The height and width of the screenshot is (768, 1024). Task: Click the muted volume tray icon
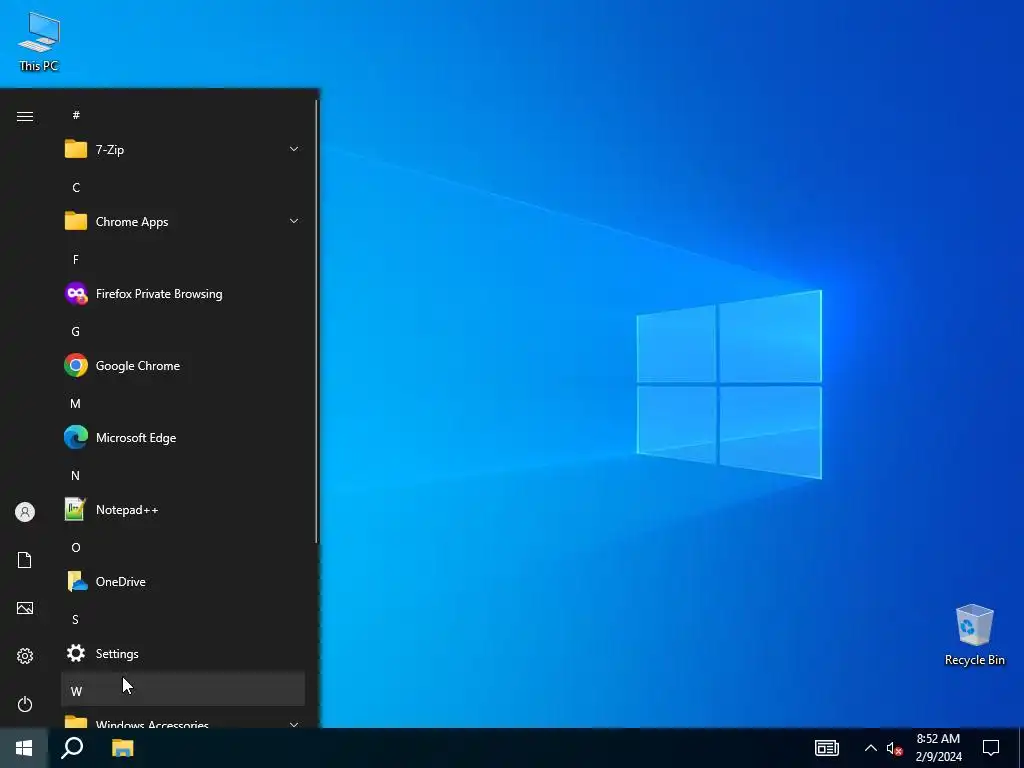click(x=894, y=748)
